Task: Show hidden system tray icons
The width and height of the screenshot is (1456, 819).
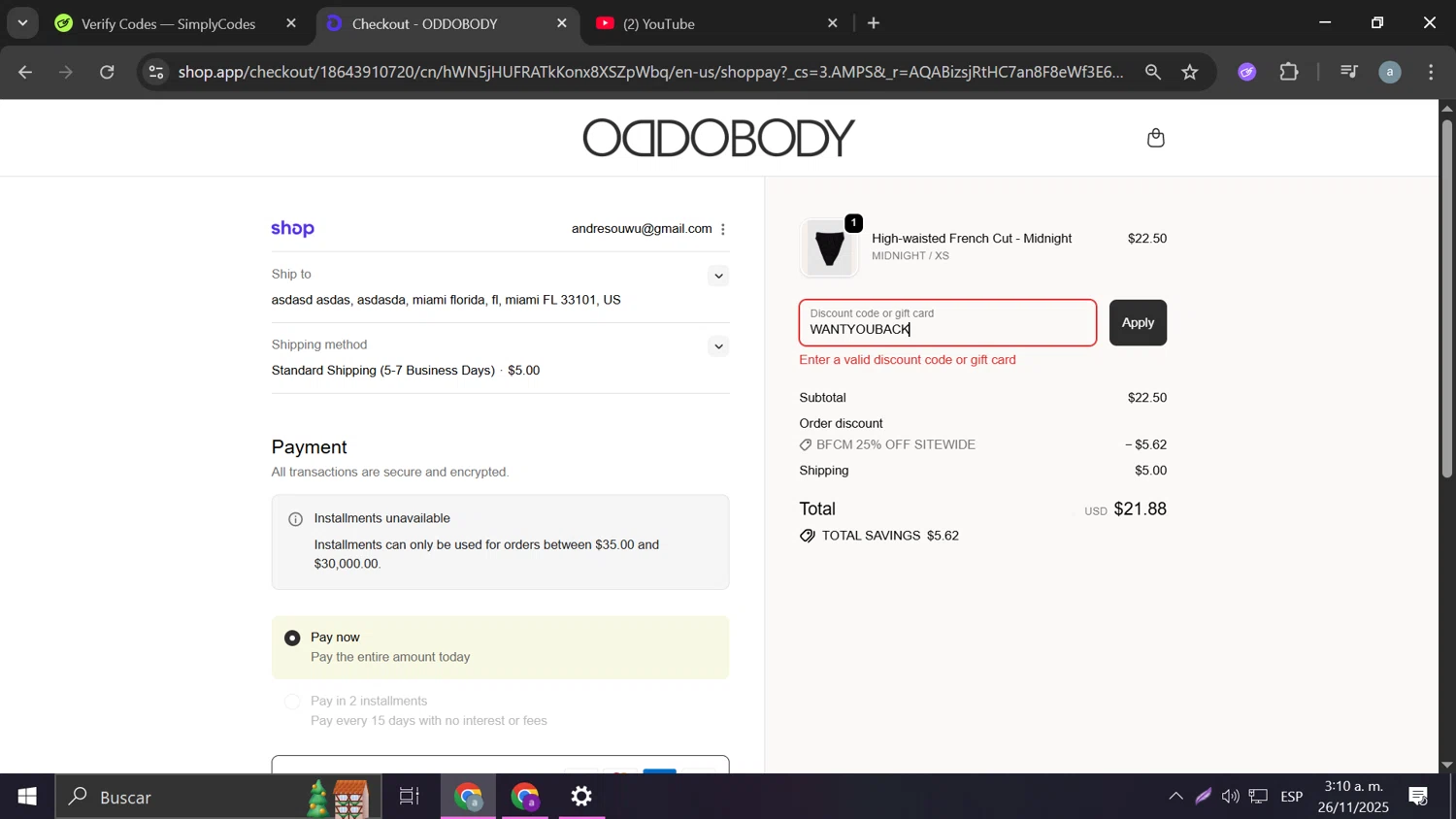Action: pos(1175,797)
